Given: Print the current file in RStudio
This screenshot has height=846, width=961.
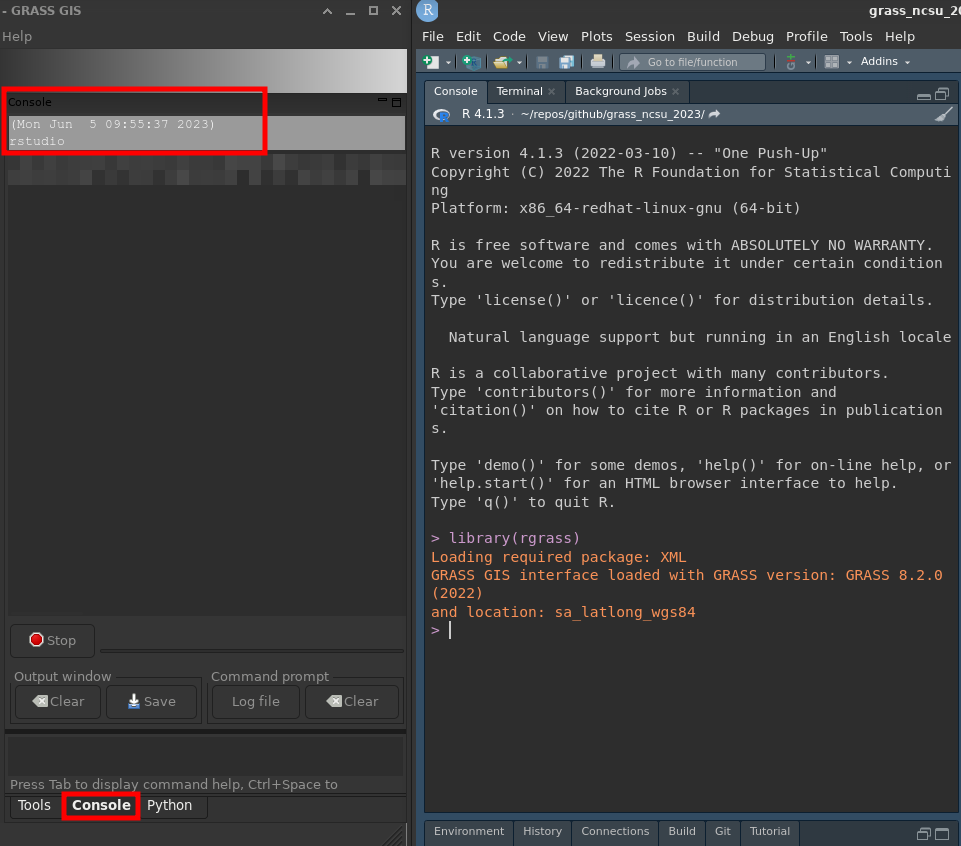Looking at the screenshot, I should point(598,62).
